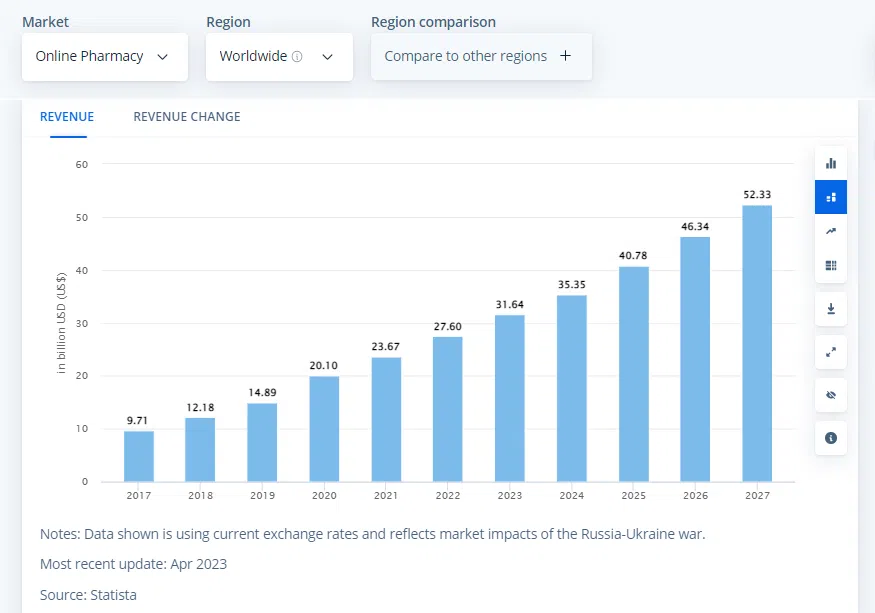Switch to bar chart view icon
Viewport: 875px width, 613px height.
pyautogui.click(x=830, y=163)
